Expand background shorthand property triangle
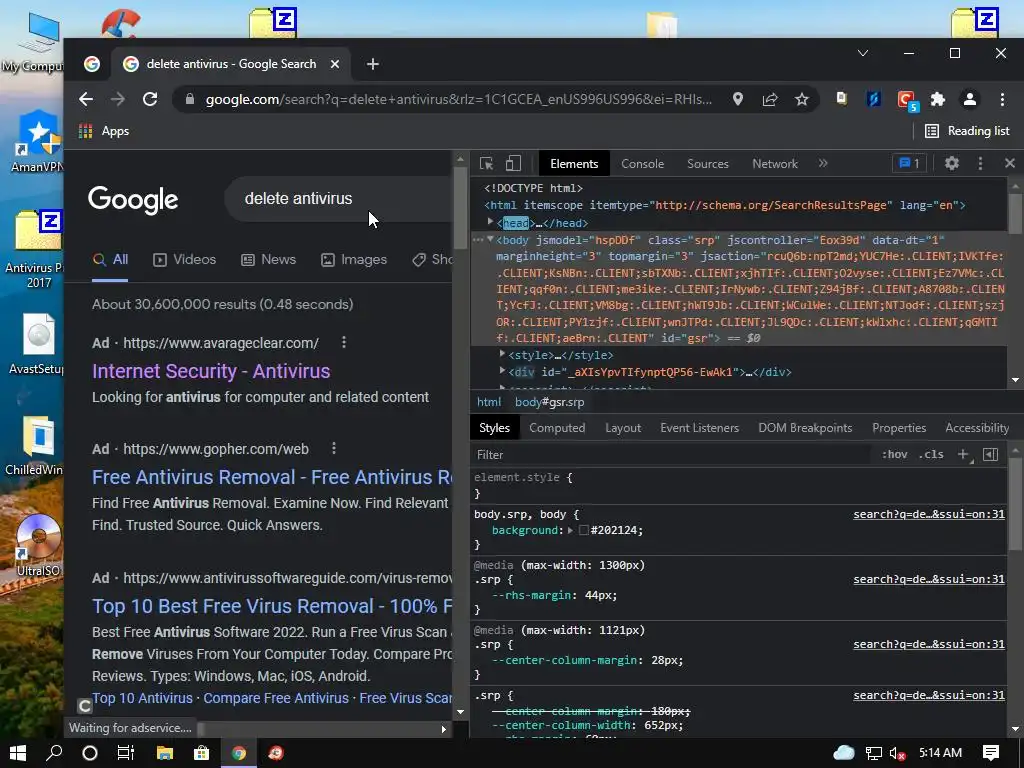Screen dimensions: 1024x768 570,530
